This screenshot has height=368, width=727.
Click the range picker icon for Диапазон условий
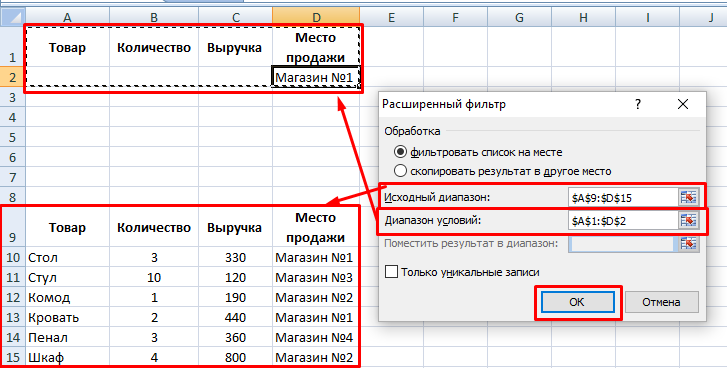click(x=689, y=221)
